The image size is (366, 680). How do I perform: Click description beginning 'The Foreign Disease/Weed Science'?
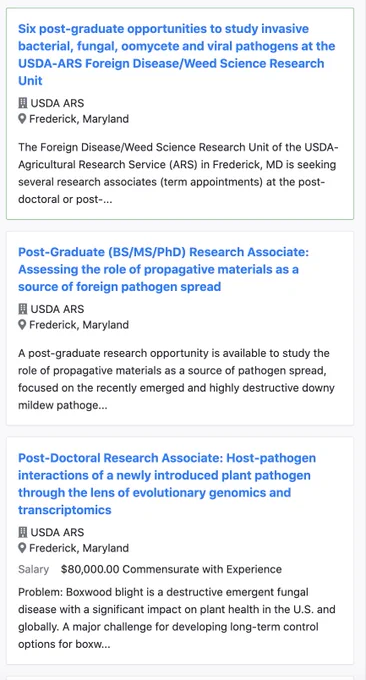click(x=178, y=173)
